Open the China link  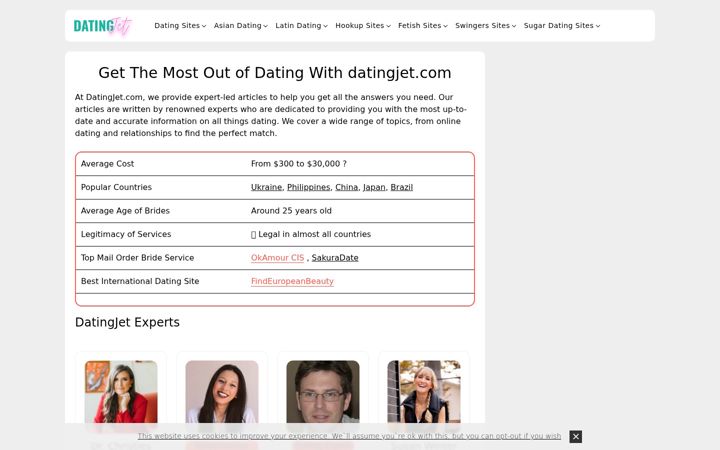point(346,187)
